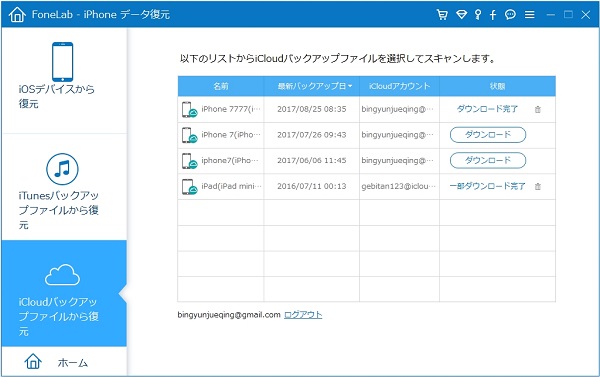Viewport: 600px width, 377px height.
Task: Click 一部ダウンロード完了 for iPad backup
Action: pos(487,186)
